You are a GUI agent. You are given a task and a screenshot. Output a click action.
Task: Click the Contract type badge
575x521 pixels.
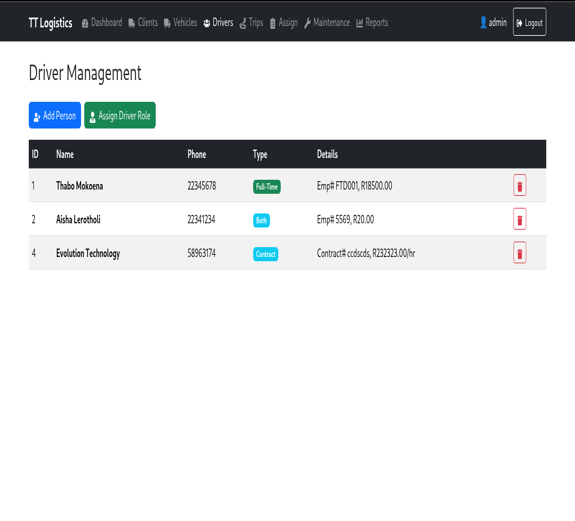[265, 254]
